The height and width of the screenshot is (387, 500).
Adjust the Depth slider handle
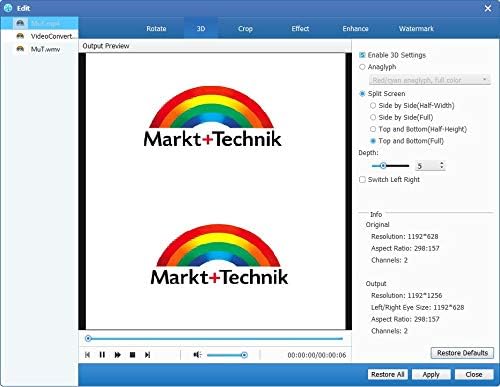tap(383, 166)
